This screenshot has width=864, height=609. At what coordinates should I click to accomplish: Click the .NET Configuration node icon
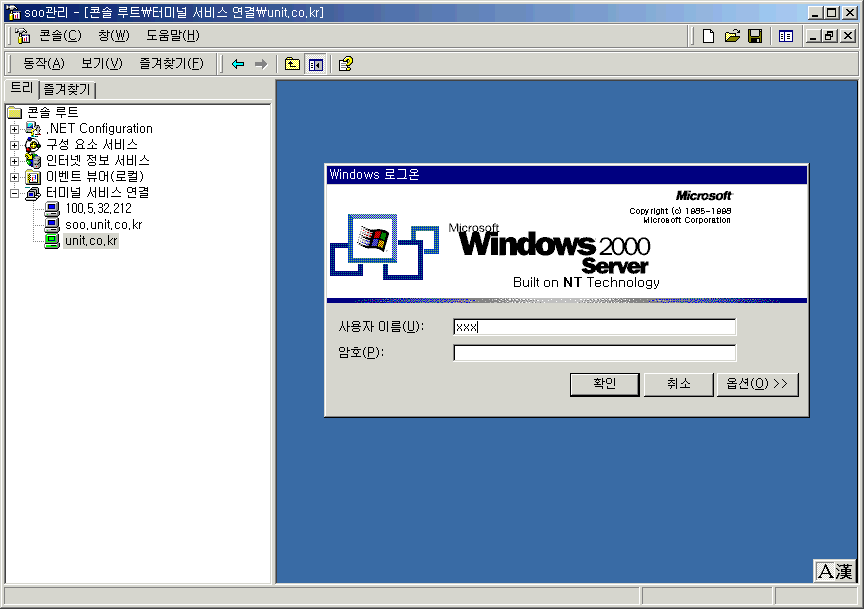pos(33,129)
